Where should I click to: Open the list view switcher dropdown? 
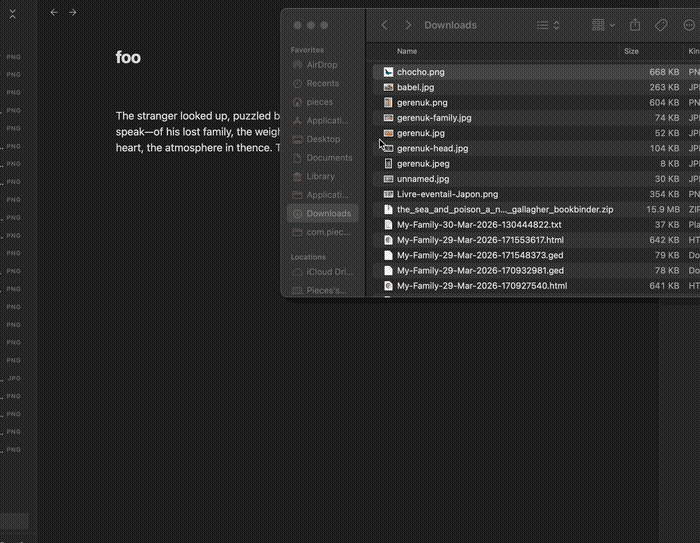coord(548,25)
